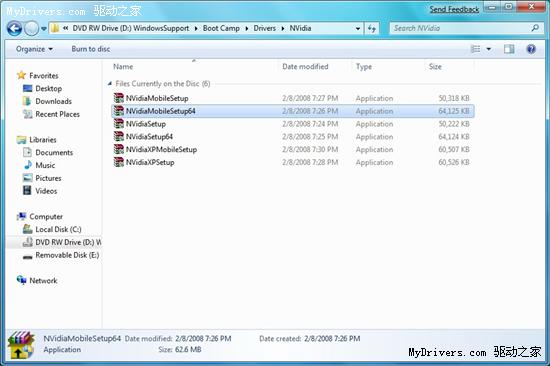550x366 pixels.
Task: Open the Organize menu
Action: (x=34, y=49)
